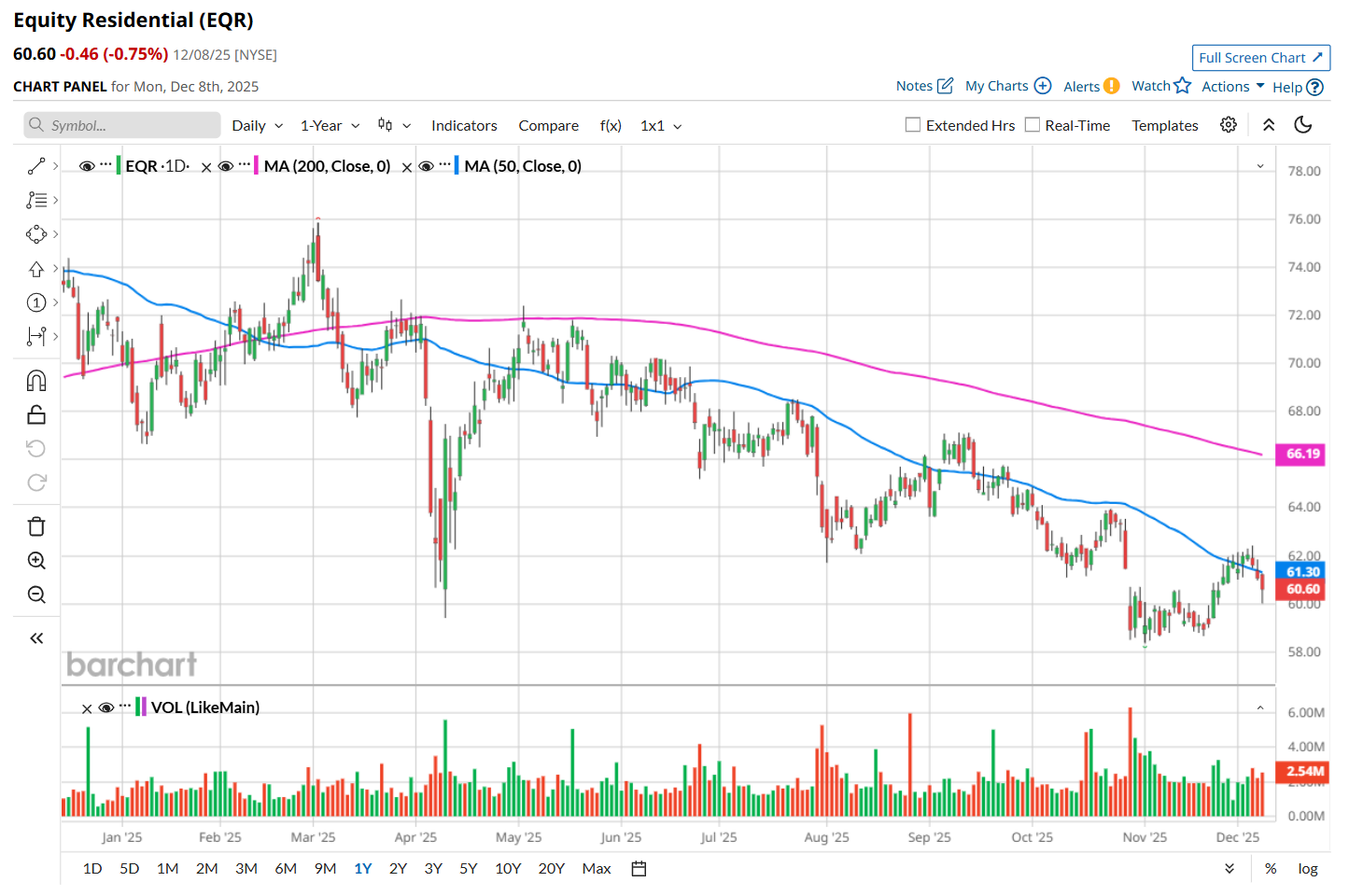Open chart settings gear icon
The image size is (1363, 896).
click(x=1229, y=125)
